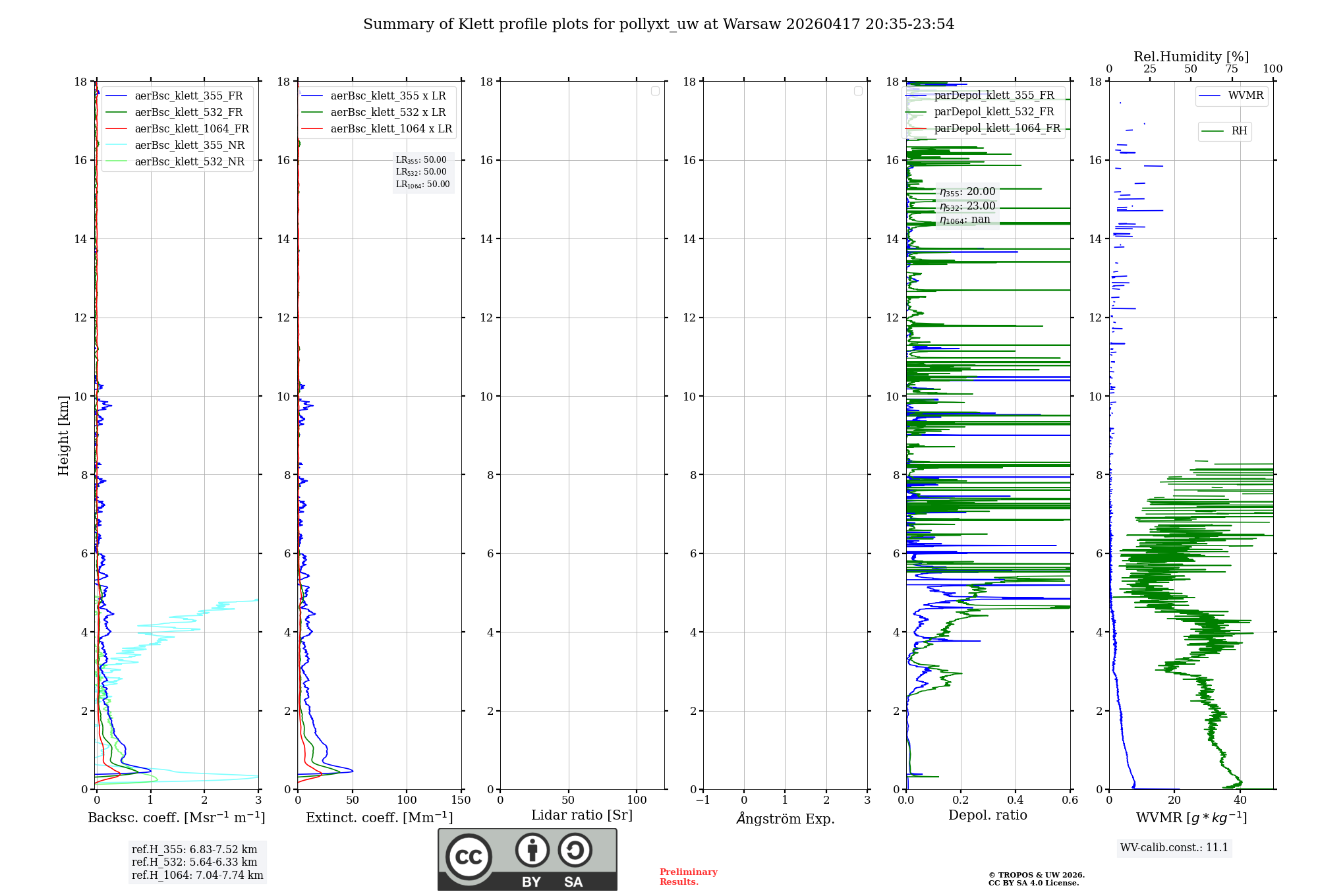This screenshot has width=1318, height=896.
Task: Click the plot title text
Action: 658,24
